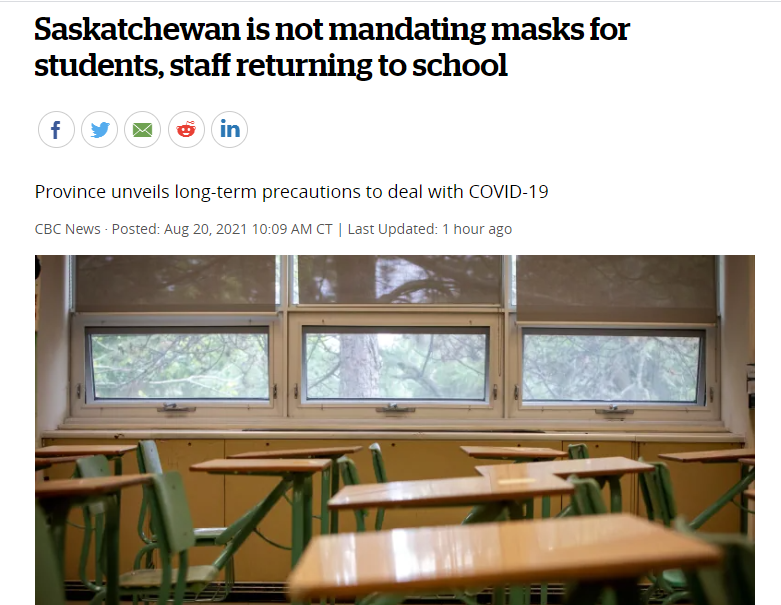Click the tree trunk visible through the window
This screenshot has height=605, width=781.
tap(360, 365)
